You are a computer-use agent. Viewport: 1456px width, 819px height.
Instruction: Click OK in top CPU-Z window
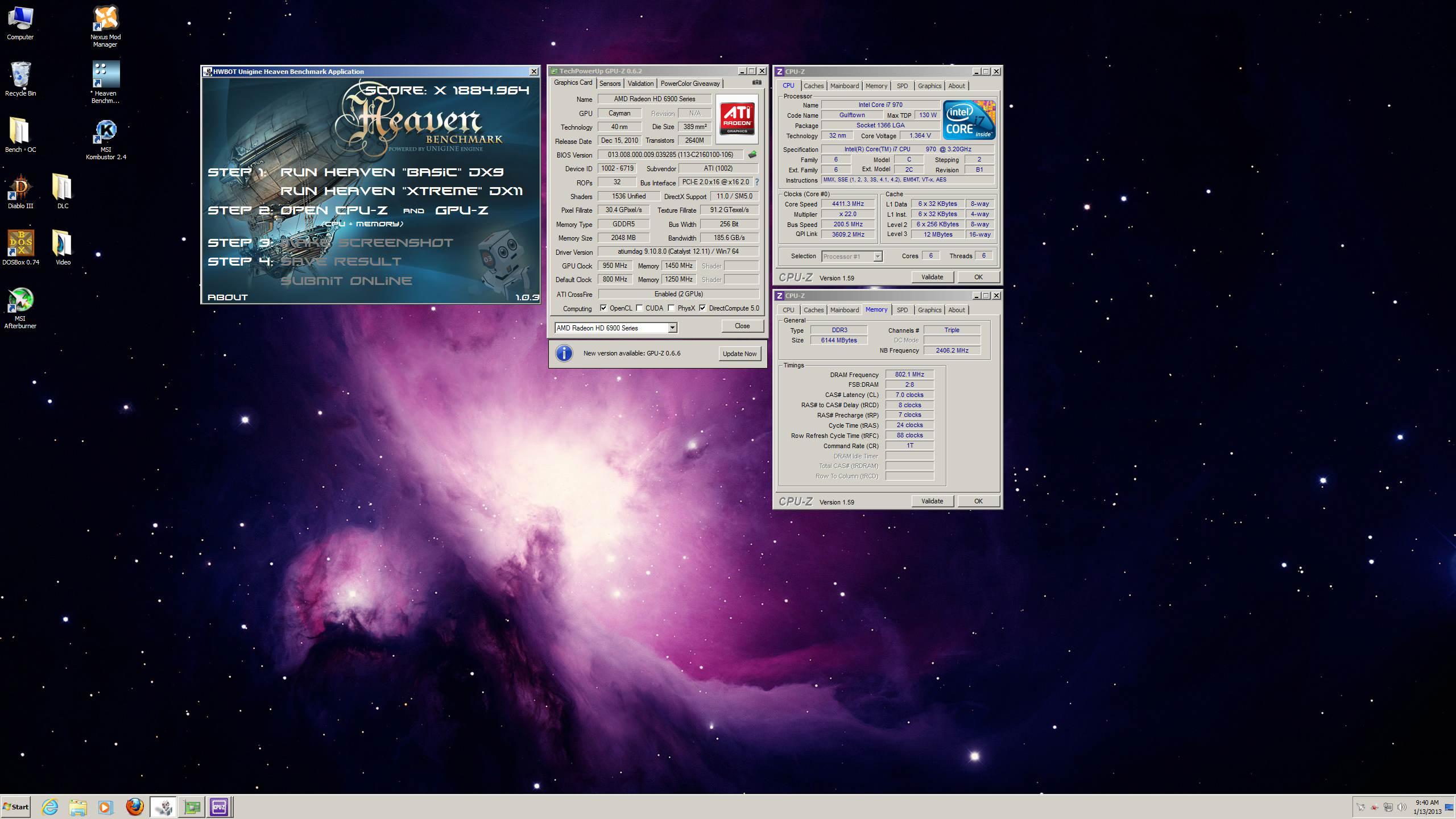pyautogui.click(x=978, y=277)
